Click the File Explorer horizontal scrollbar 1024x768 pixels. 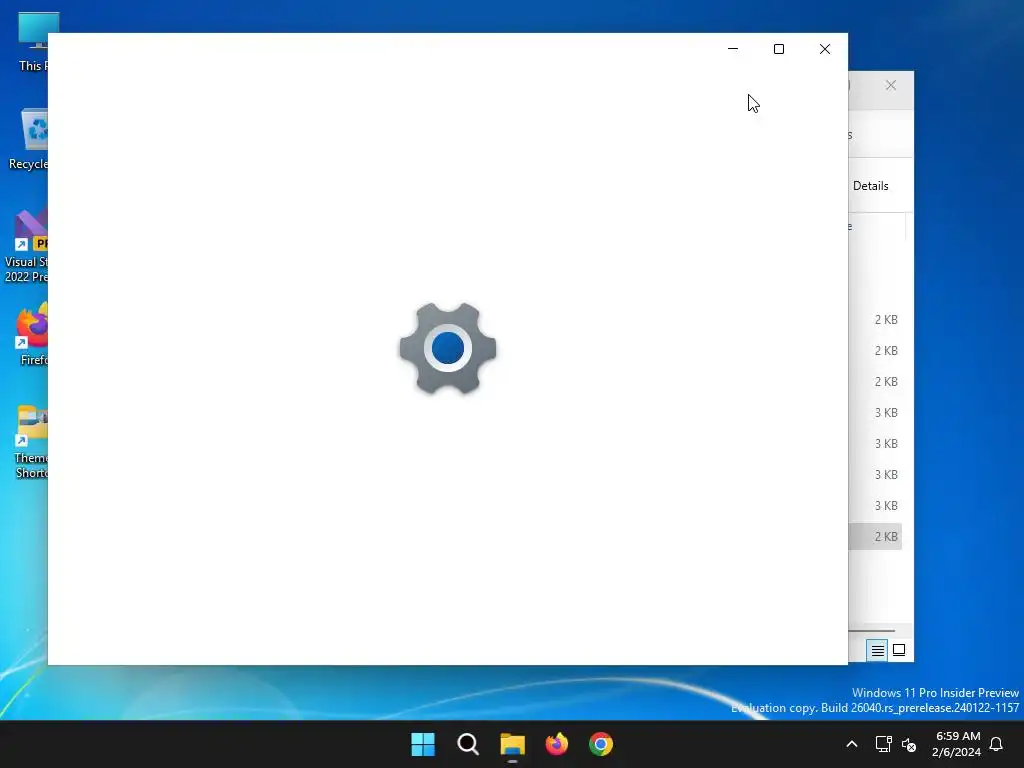(x=871, y=631)
